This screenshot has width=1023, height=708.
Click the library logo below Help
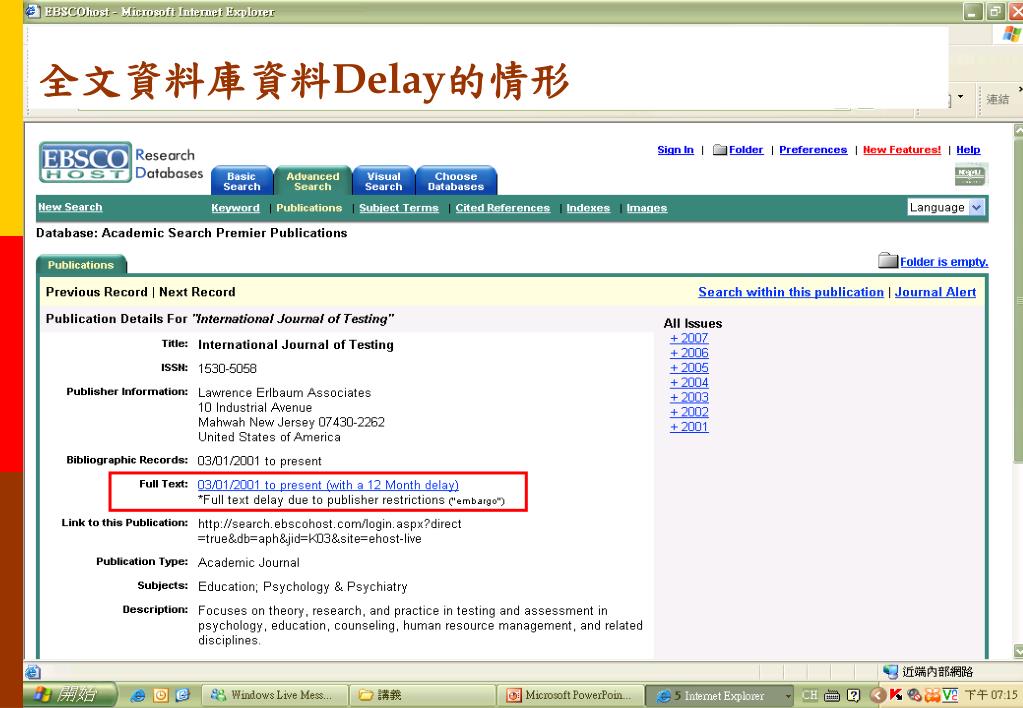pyautogui.click(x=971, y=175)
